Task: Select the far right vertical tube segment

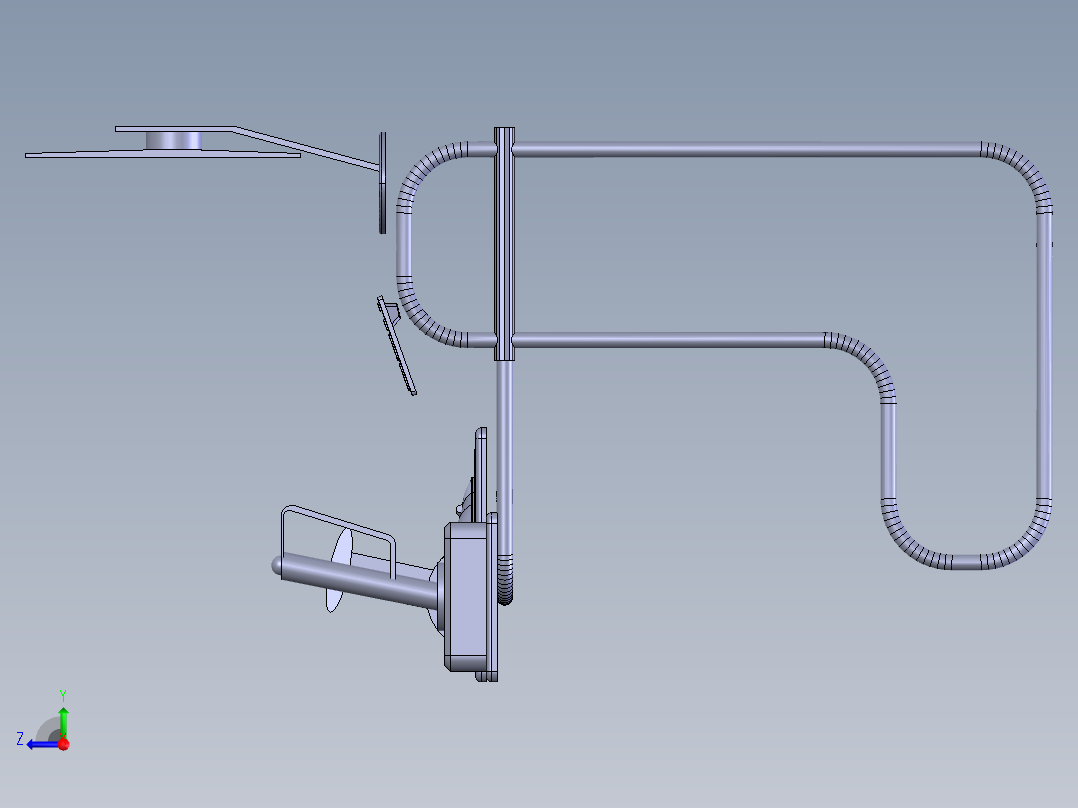Action: pos(1044,356)
